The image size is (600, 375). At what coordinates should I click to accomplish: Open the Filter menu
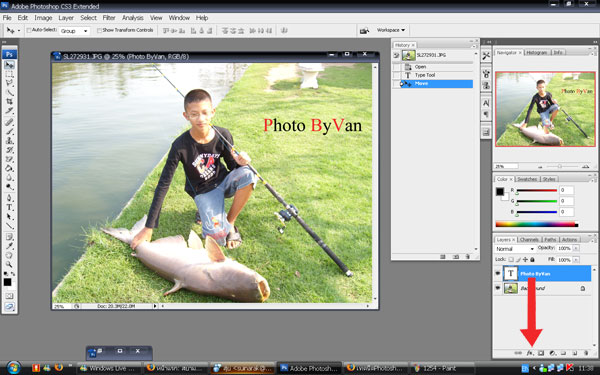(109, 18)
